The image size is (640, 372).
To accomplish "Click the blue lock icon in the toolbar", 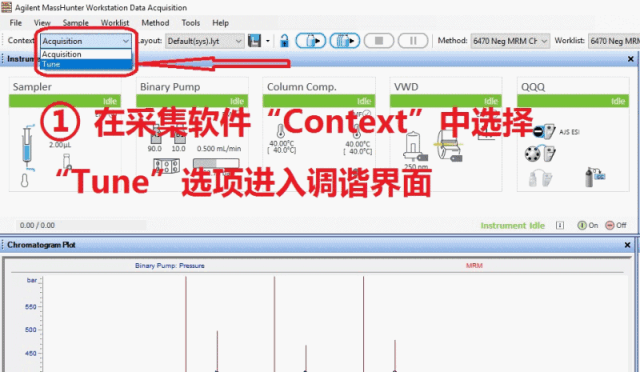I will tap(284, 41).
